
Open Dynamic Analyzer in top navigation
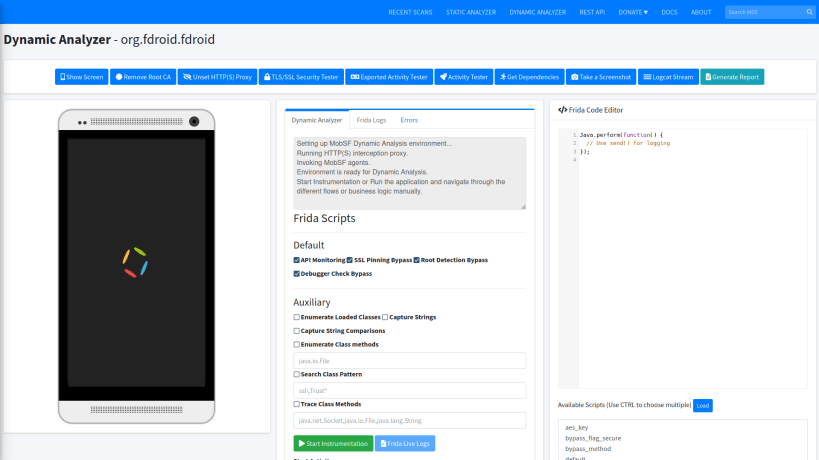coord(537,12)
